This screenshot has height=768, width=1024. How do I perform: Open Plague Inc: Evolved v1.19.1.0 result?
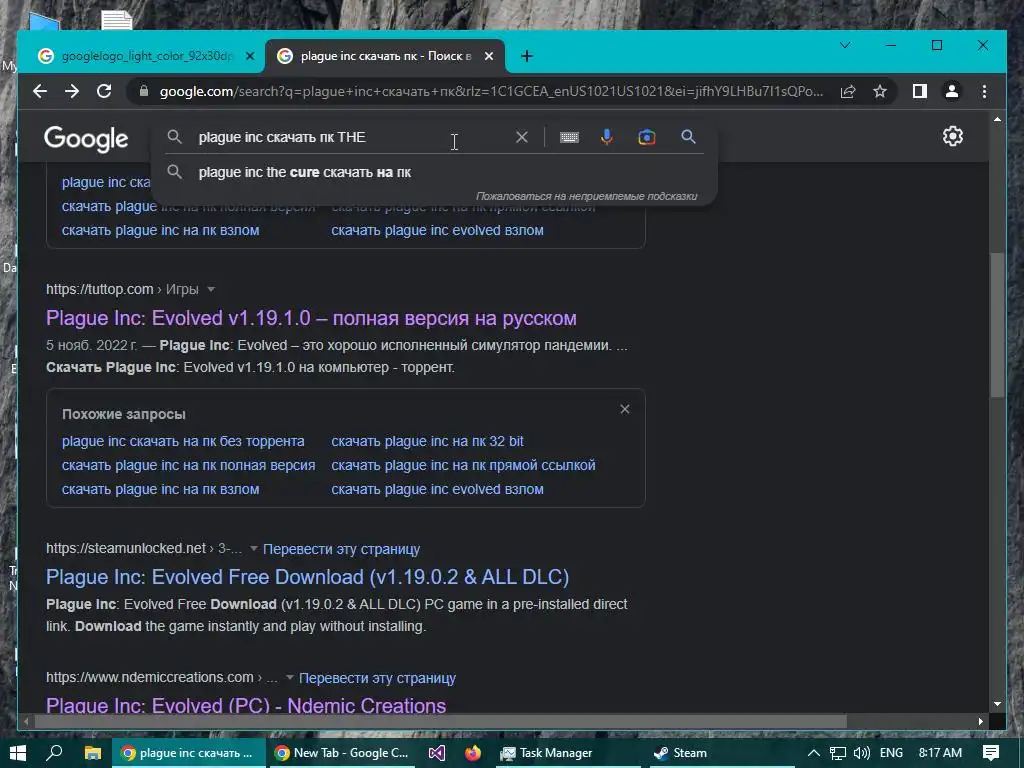tap(311, 318)
